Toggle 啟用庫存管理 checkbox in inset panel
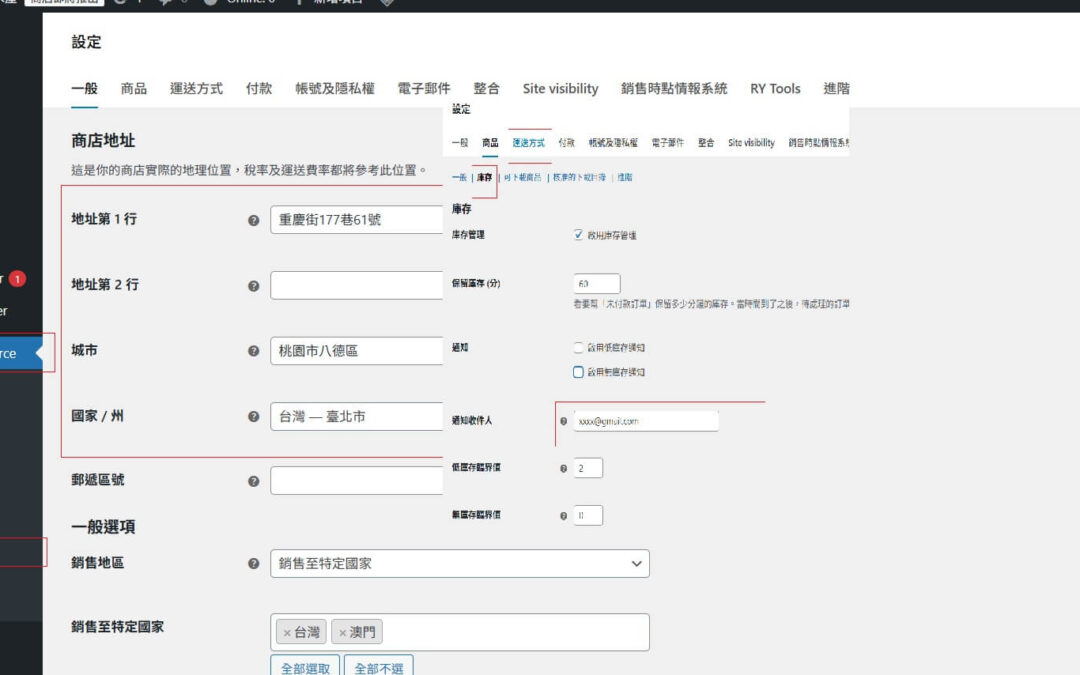This screenshot has height=675, width=1080. click(x=578, y=235)
